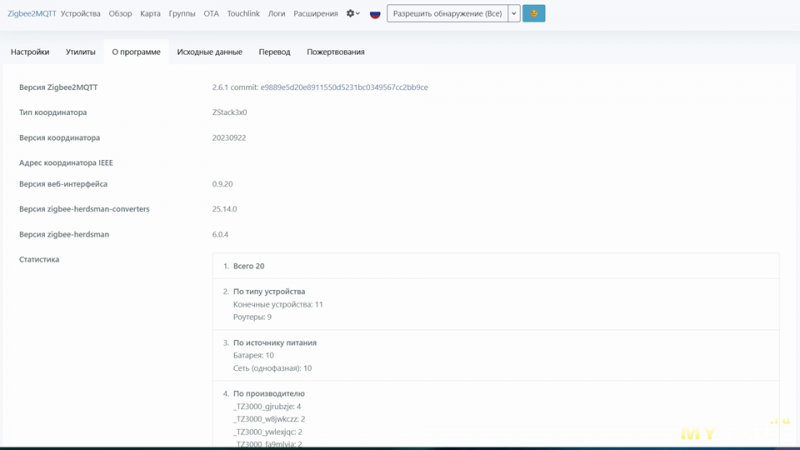Click the По типу устройства heading

pos(269,291)
